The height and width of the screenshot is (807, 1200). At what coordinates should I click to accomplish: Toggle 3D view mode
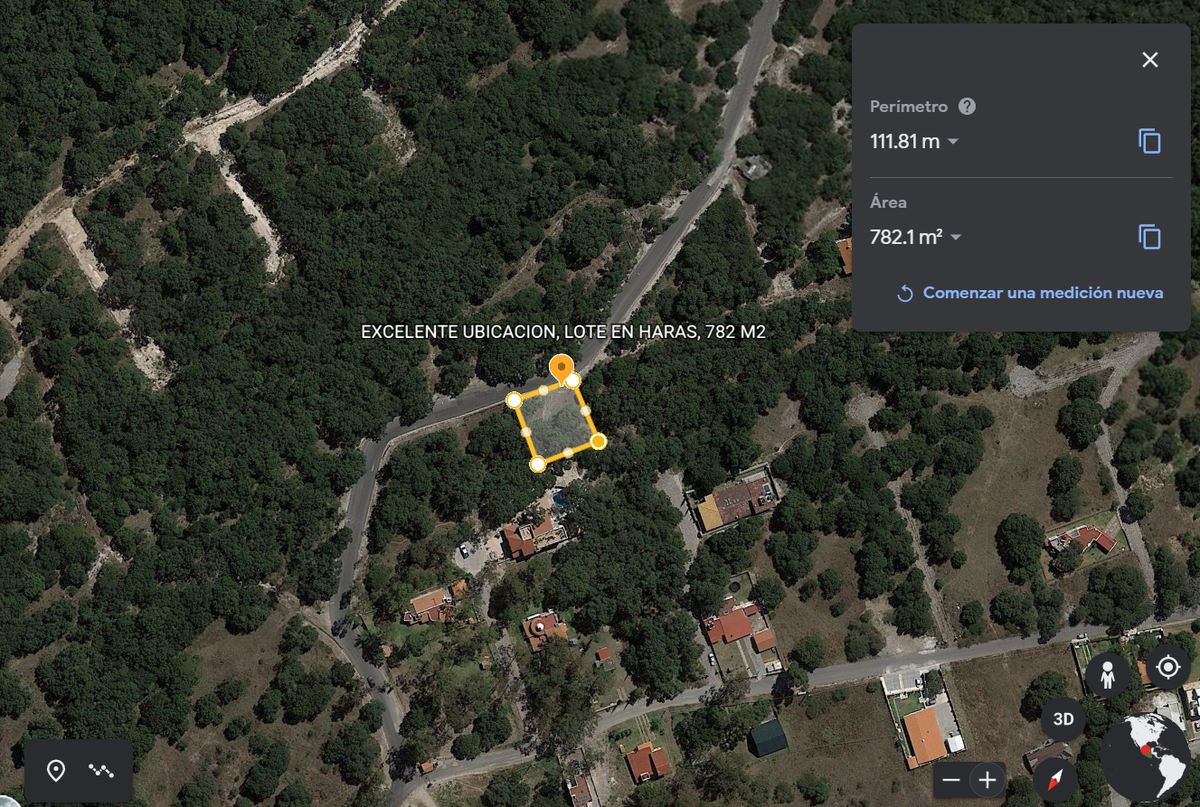pos(1063,719)
